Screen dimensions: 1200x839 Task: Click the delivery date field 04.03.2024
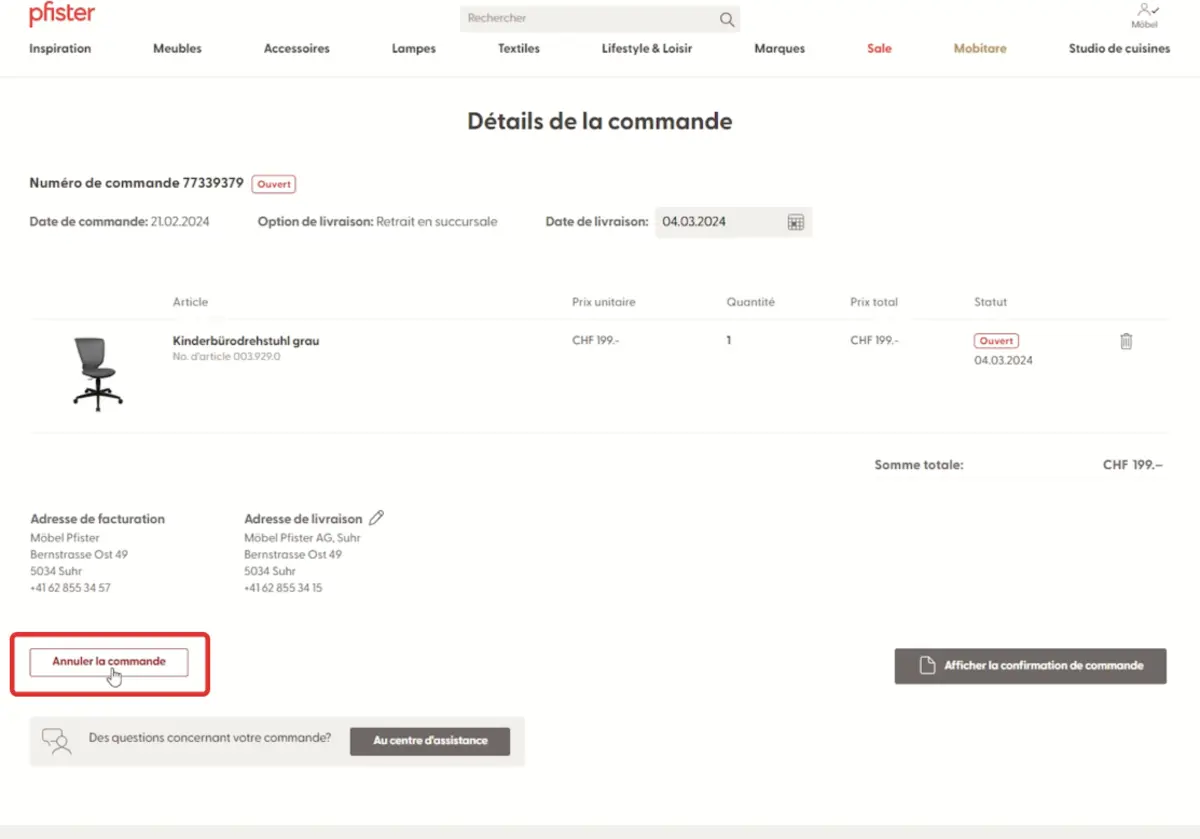[718, 222]
